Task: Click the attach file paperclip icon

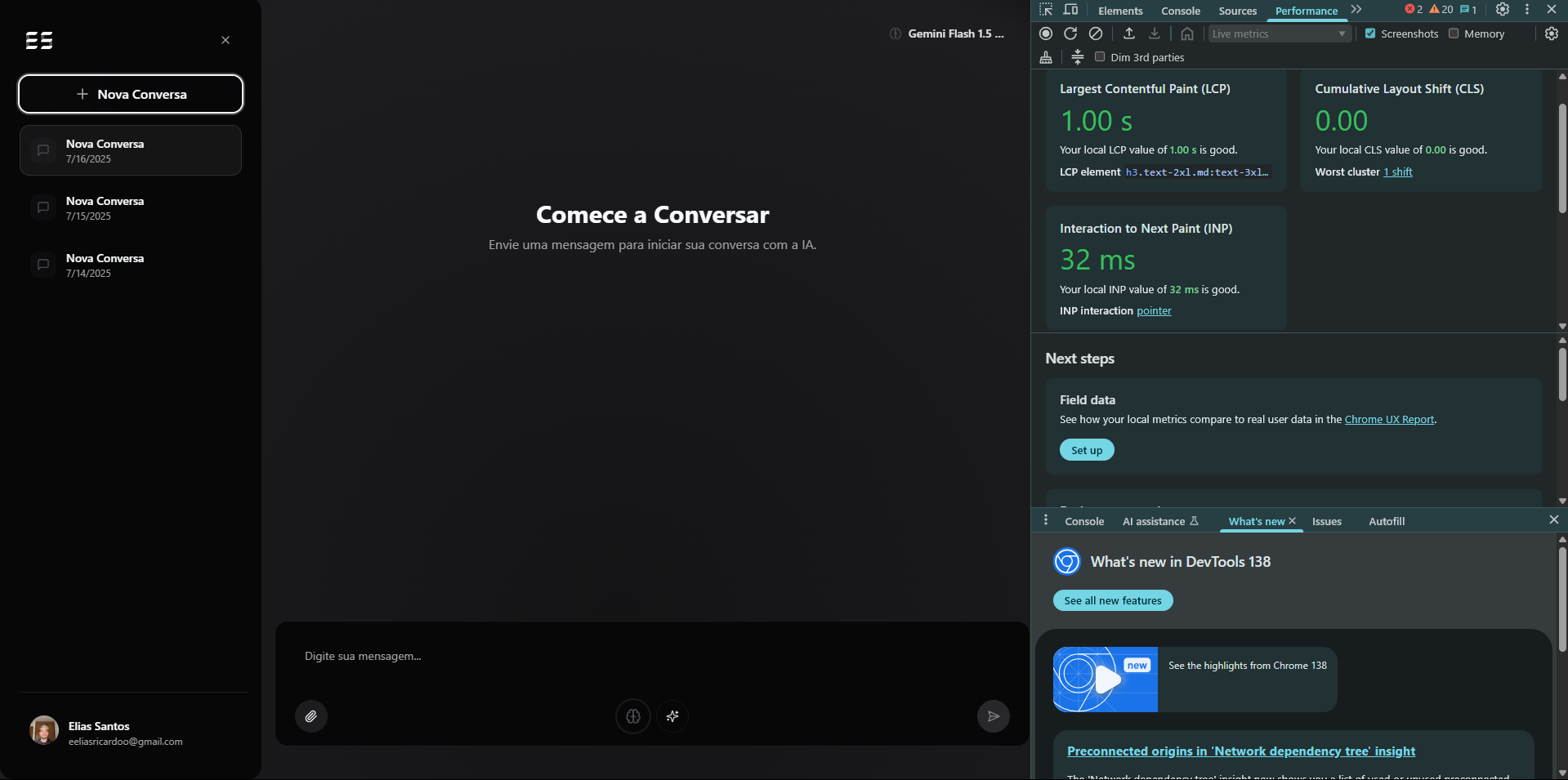Action: pos(310,716)
